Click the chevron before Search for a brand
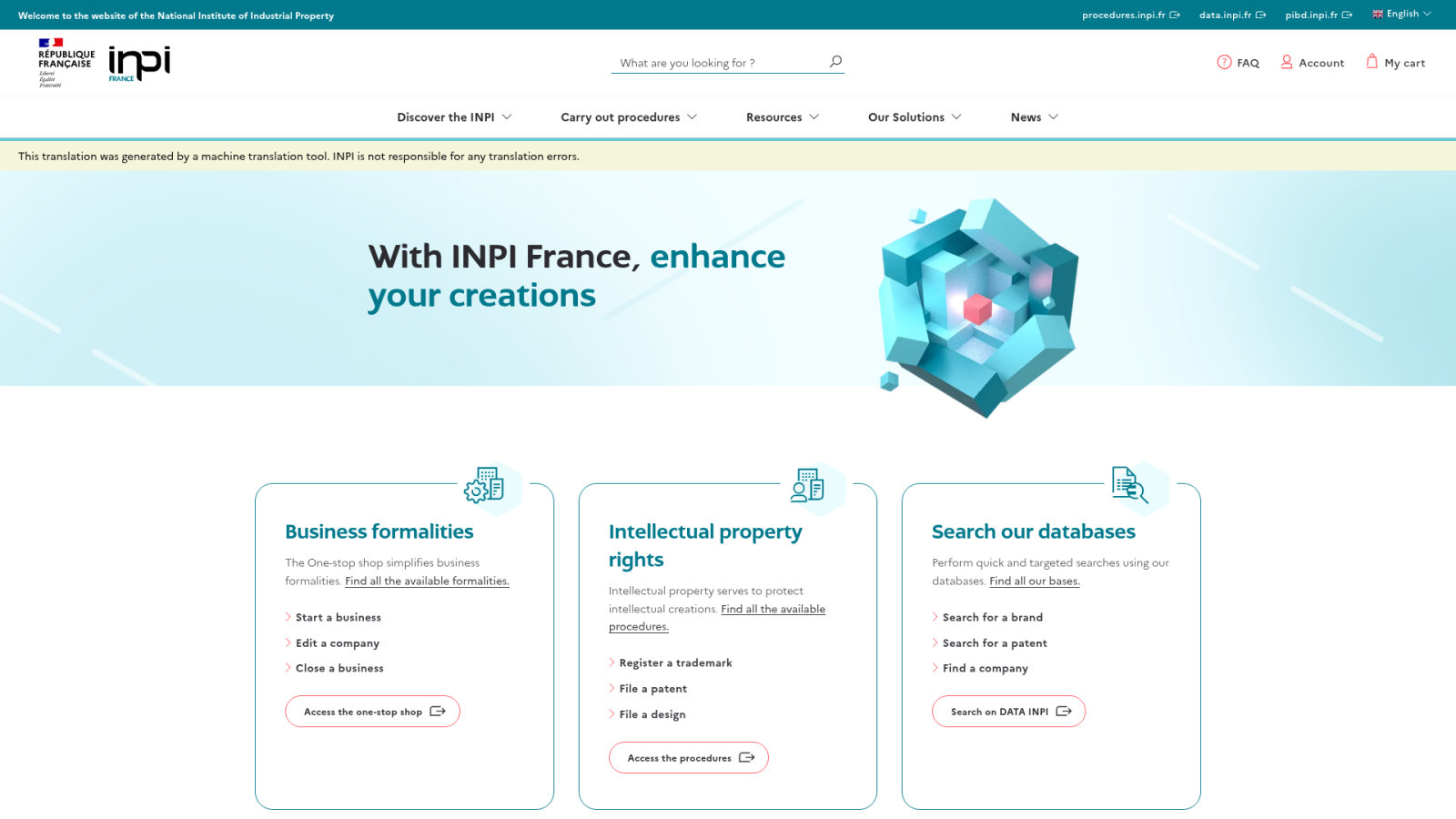 [x=935, y=617]
